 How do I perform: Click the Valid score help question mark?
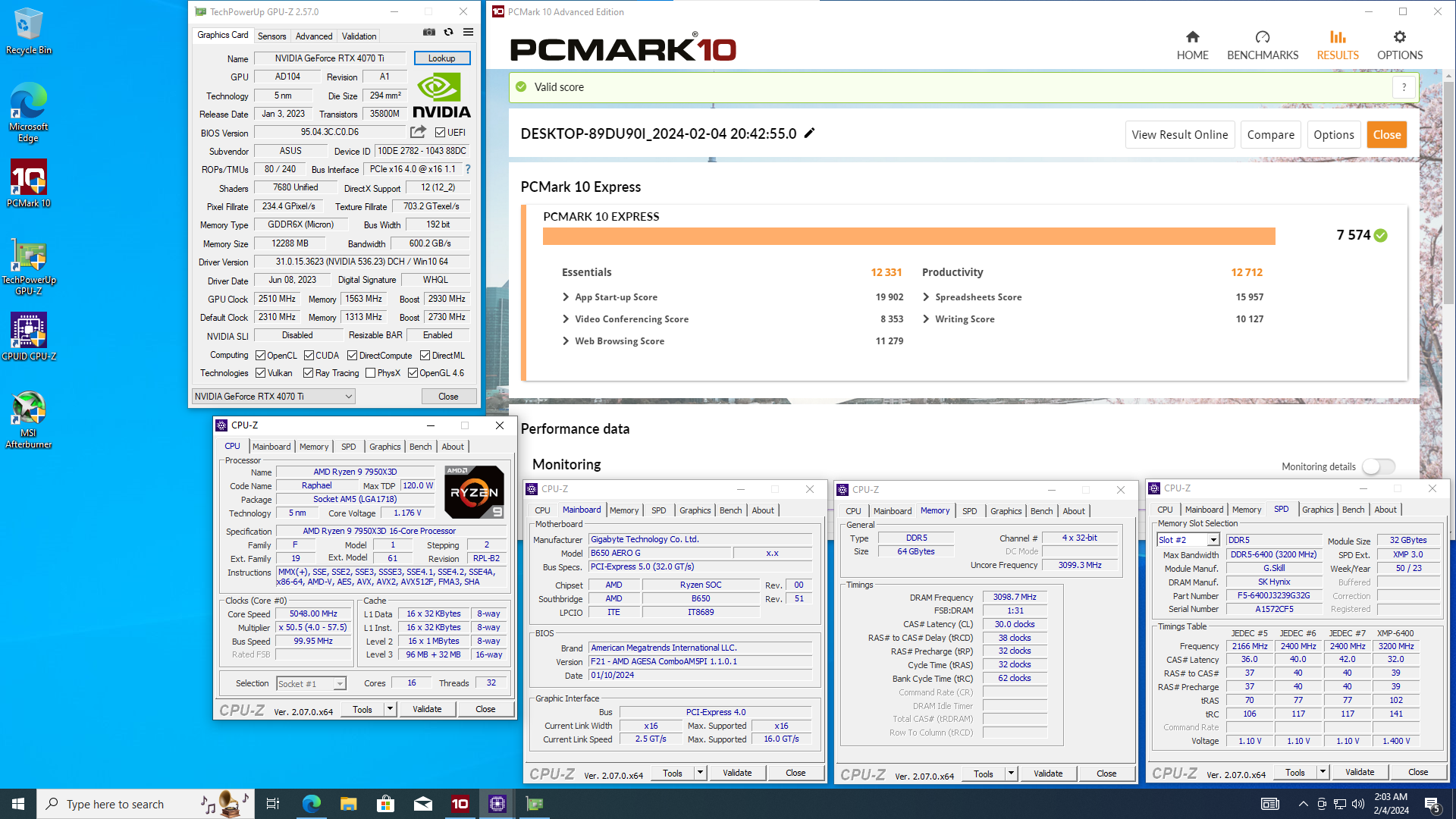click(1404, 87)
